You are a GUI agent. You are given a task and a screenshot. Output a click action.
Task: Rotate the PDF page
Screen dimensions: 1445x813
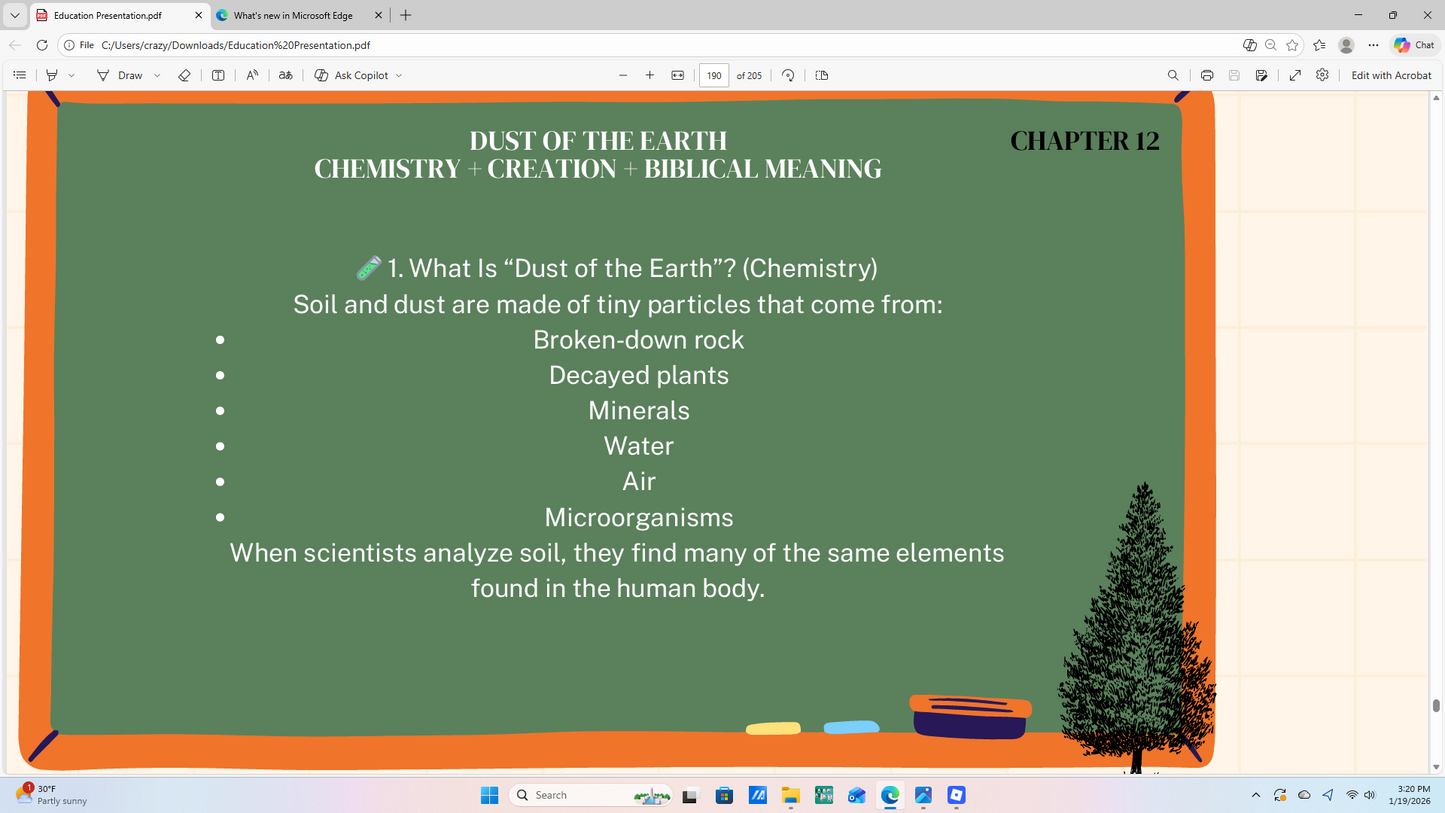pos(788,75)
